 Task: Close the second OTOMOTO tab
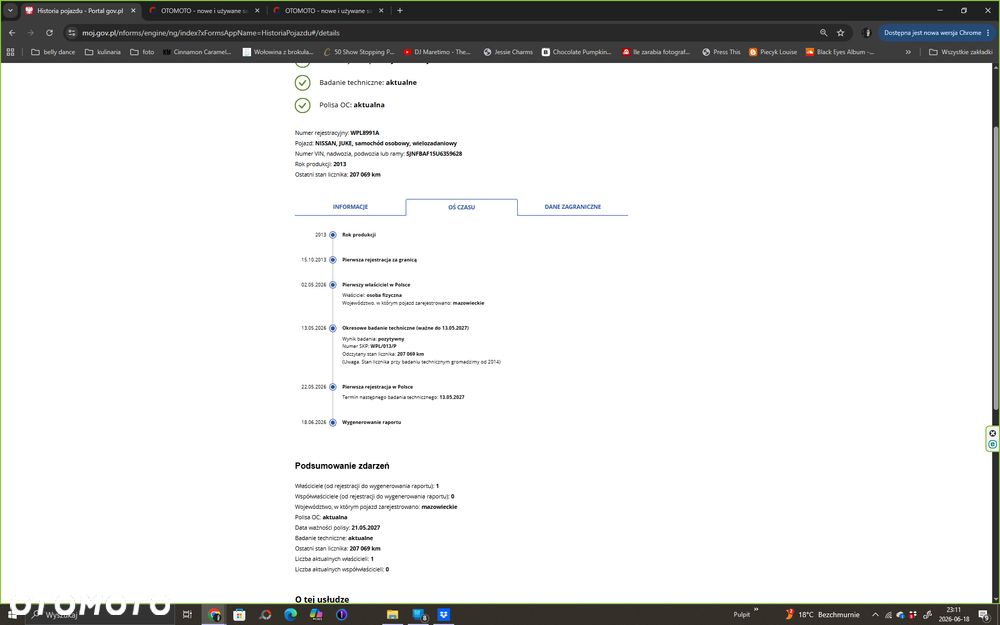click(x=380, y=11)
